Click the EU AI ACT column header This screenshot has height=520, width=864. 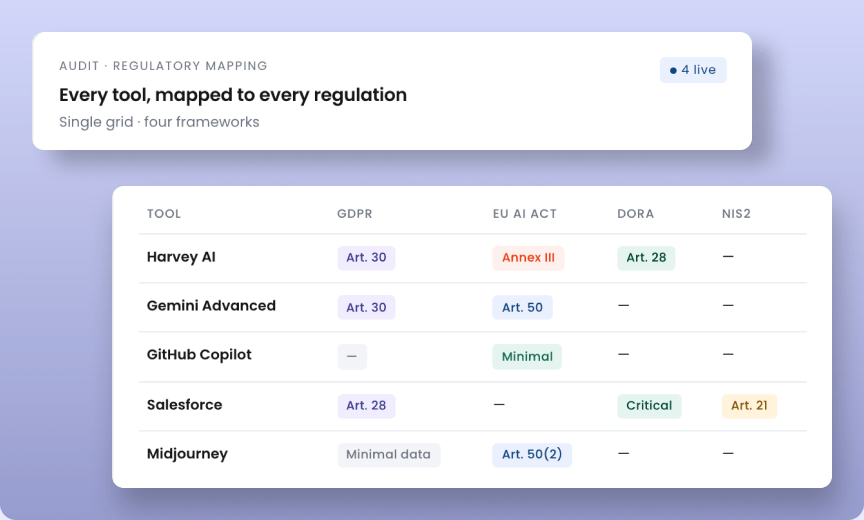pyautogui.click(x=525, y=214)
